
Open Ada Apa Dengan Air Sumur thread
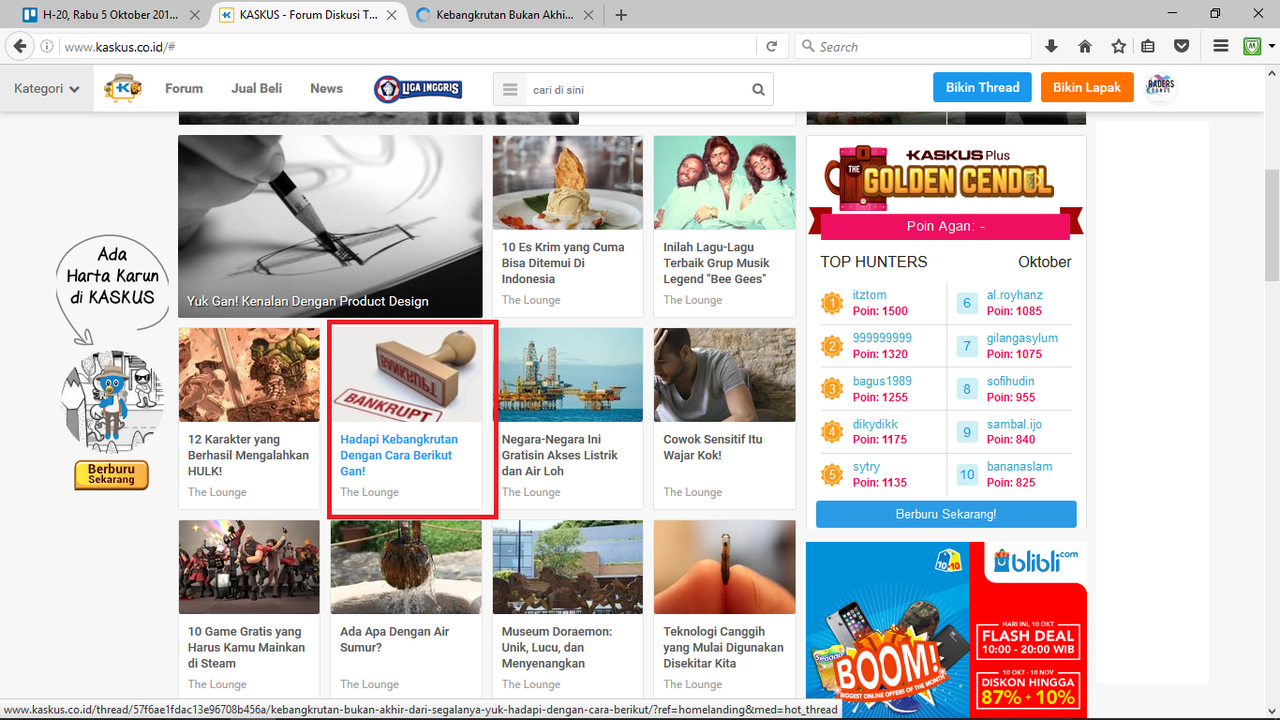pos(394,639)
